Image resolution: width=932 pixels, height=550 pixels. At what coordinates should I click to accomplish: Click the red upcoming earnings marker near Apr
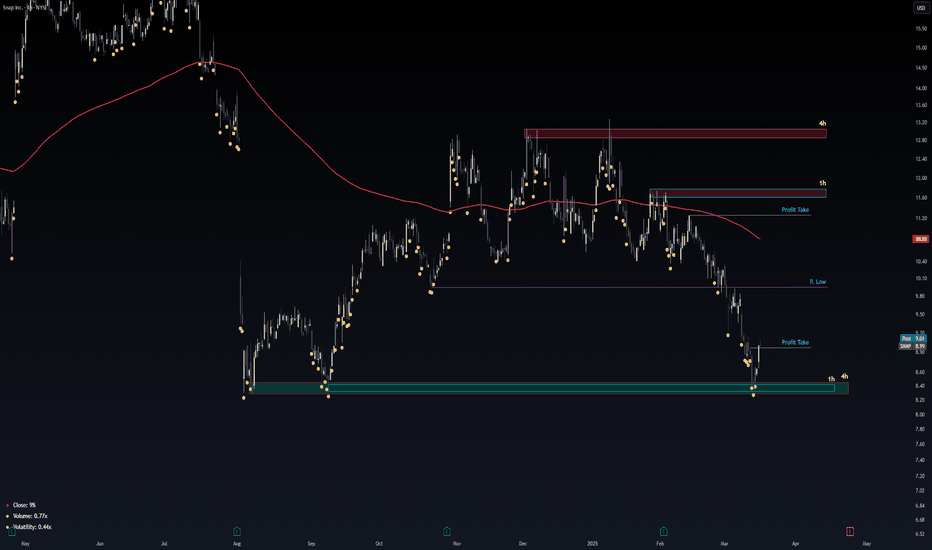850,531
